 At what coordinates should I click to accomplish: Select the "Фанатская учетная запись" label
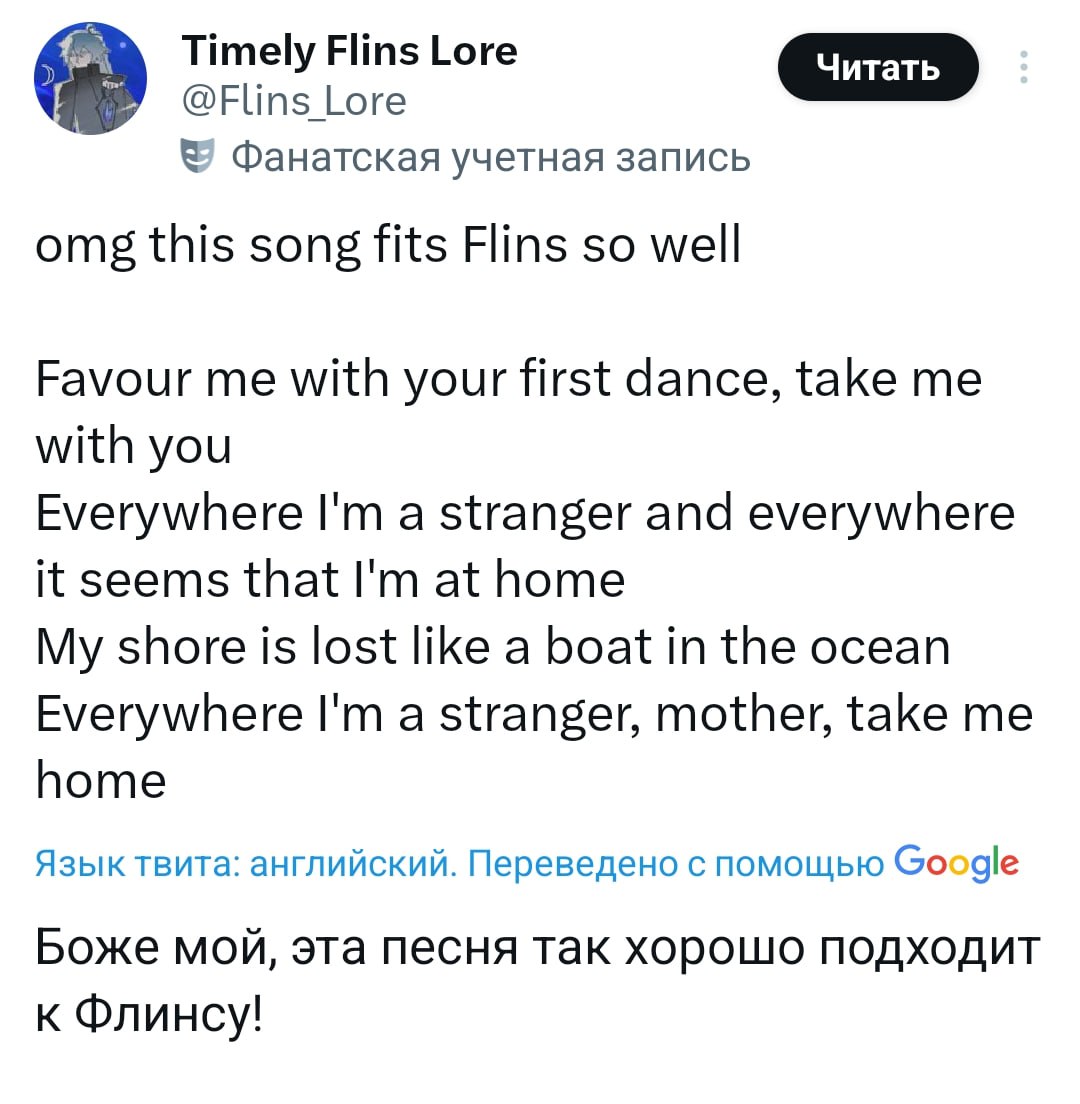tap(490, 157)
